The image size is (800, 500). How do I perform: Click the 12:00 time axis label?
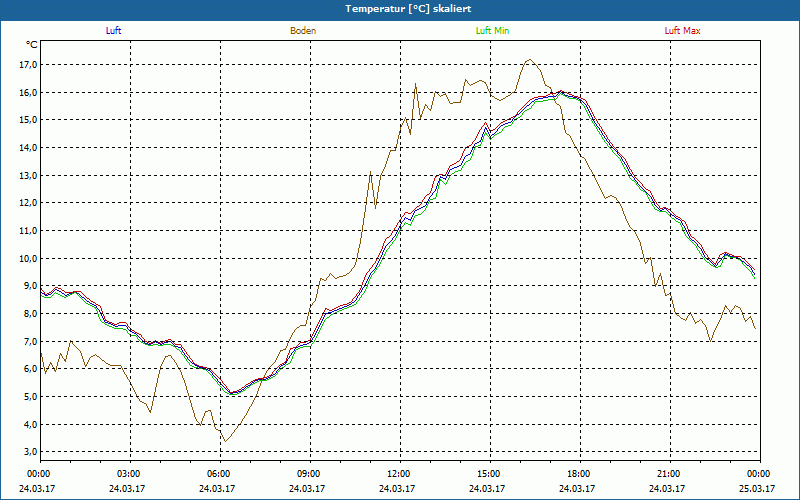tap(397, 474)
